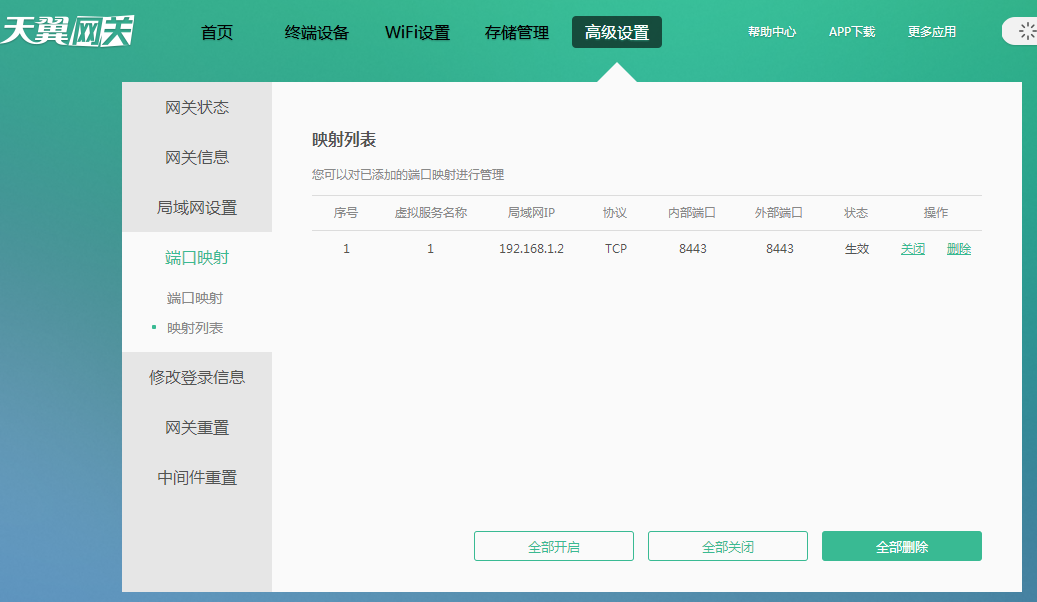Screen dimensions: 1037x602
Task: Disable the mapping via 关闭 link
Action: (913, 249)
